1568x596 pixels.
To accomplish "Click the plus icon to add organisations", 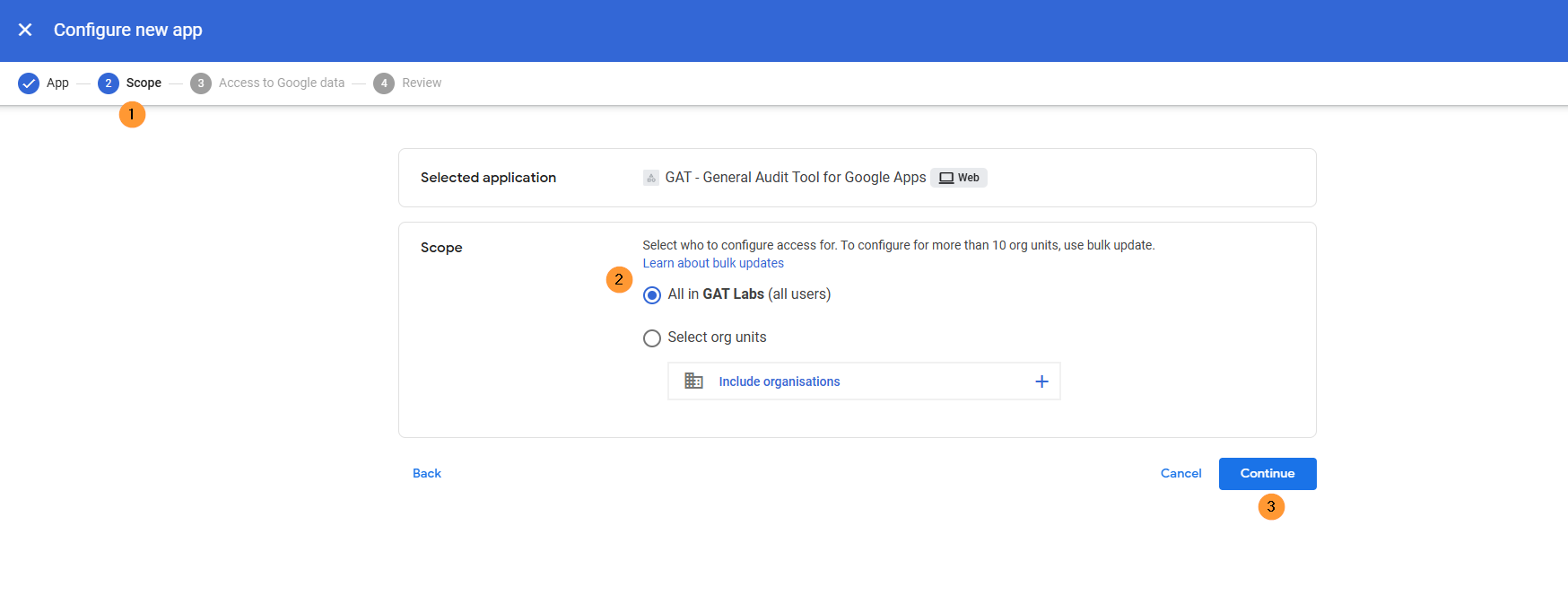I will coord(1041,381).
